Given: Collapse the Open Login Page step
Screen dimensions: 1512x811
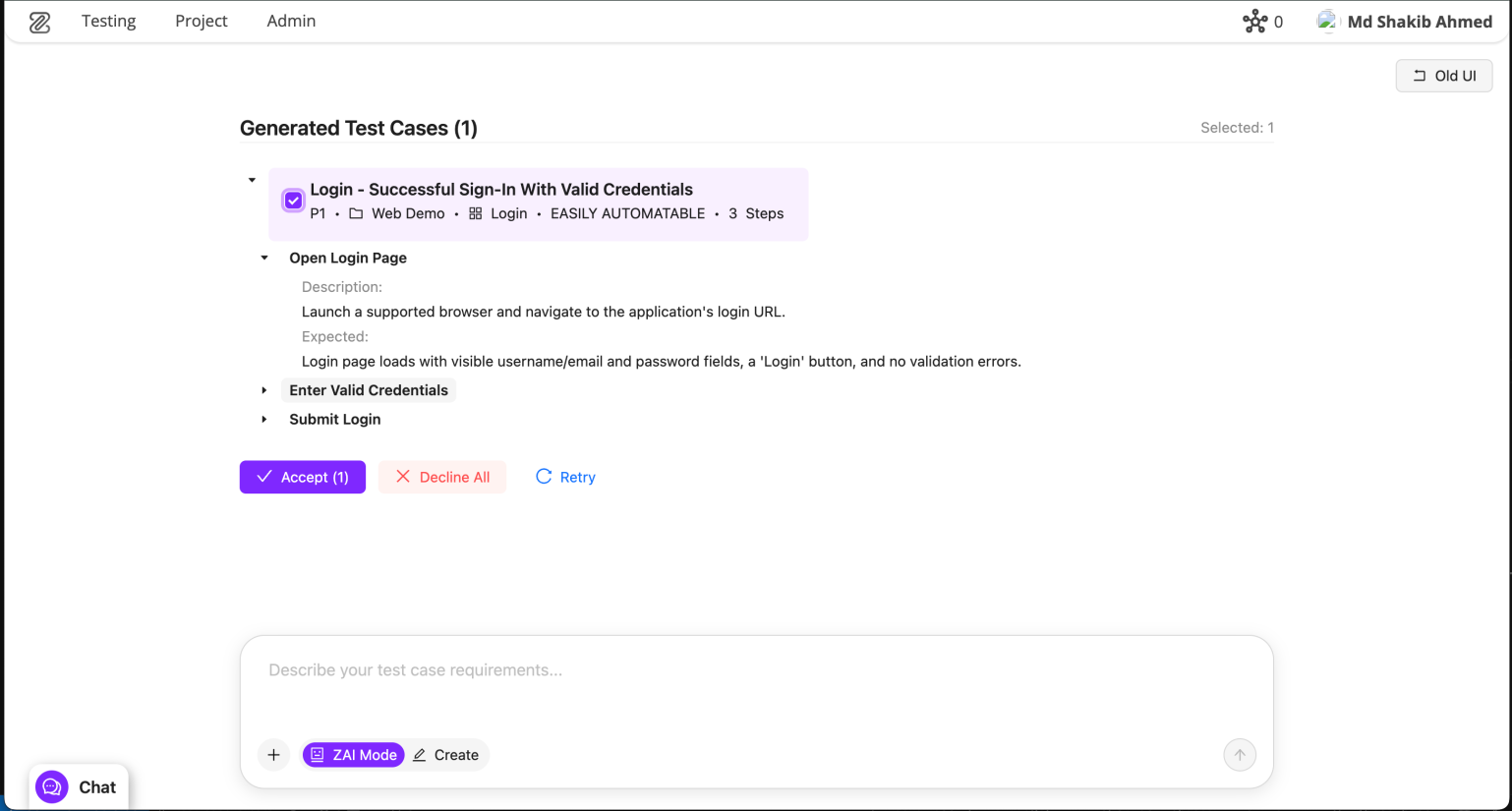Looking at the screenshot, I should [264, 258].
